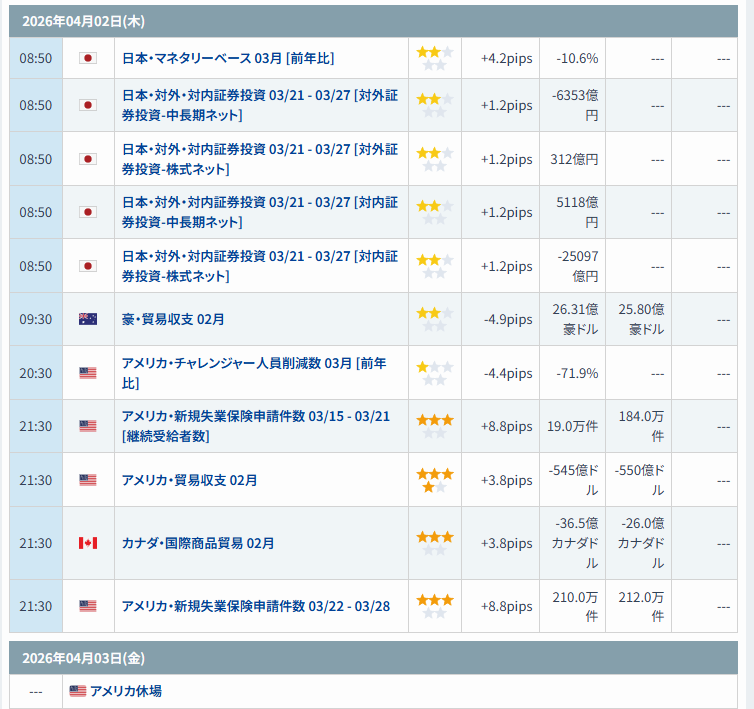Image resolution: width=754 pixels, height=709 pixels.
Task: Open the カナダ・国際商品貿易 02月 link
Action: (x=197, y=543)
